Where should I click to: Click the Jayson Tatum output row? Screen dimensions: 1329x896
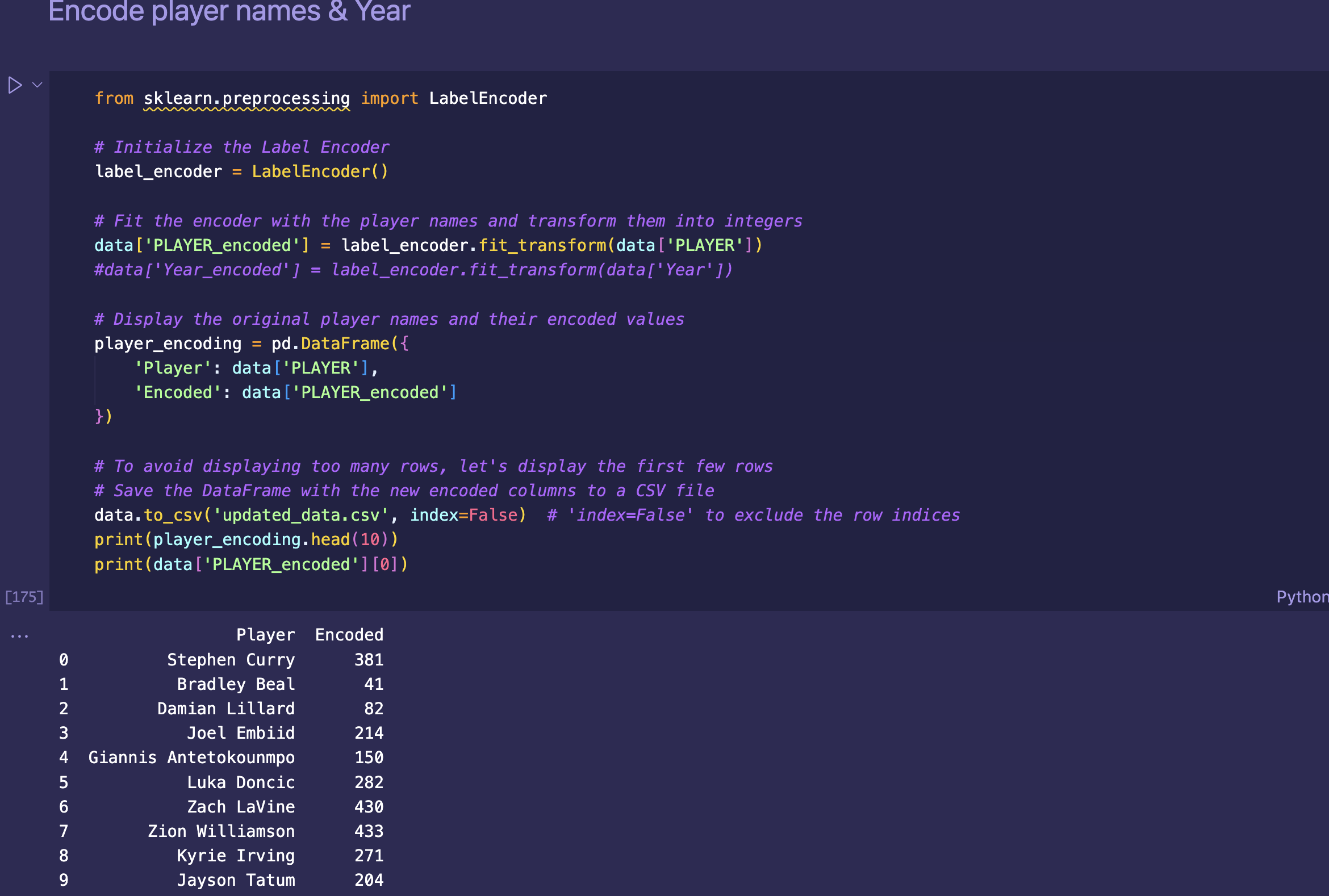coord(236,880)
